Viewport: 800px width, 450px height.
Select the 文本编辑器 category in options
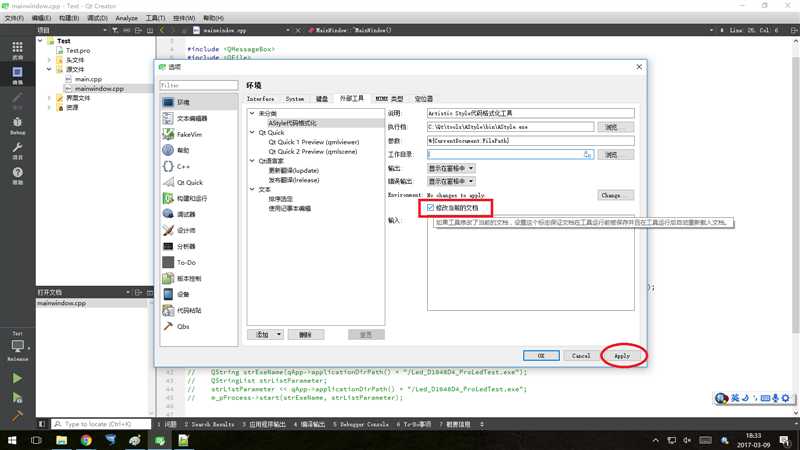(198, 118)
